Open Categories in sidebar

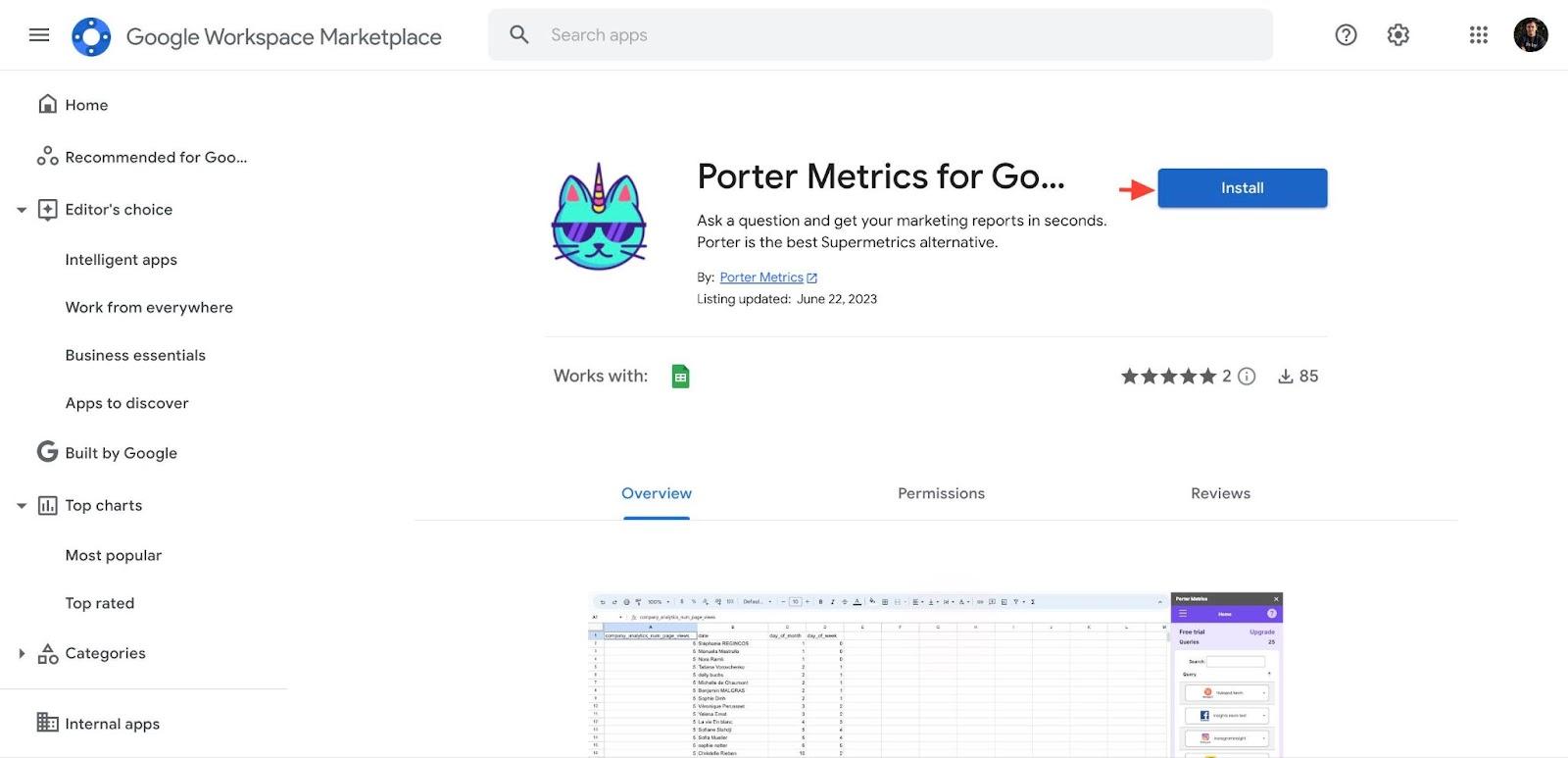(105, 654)
